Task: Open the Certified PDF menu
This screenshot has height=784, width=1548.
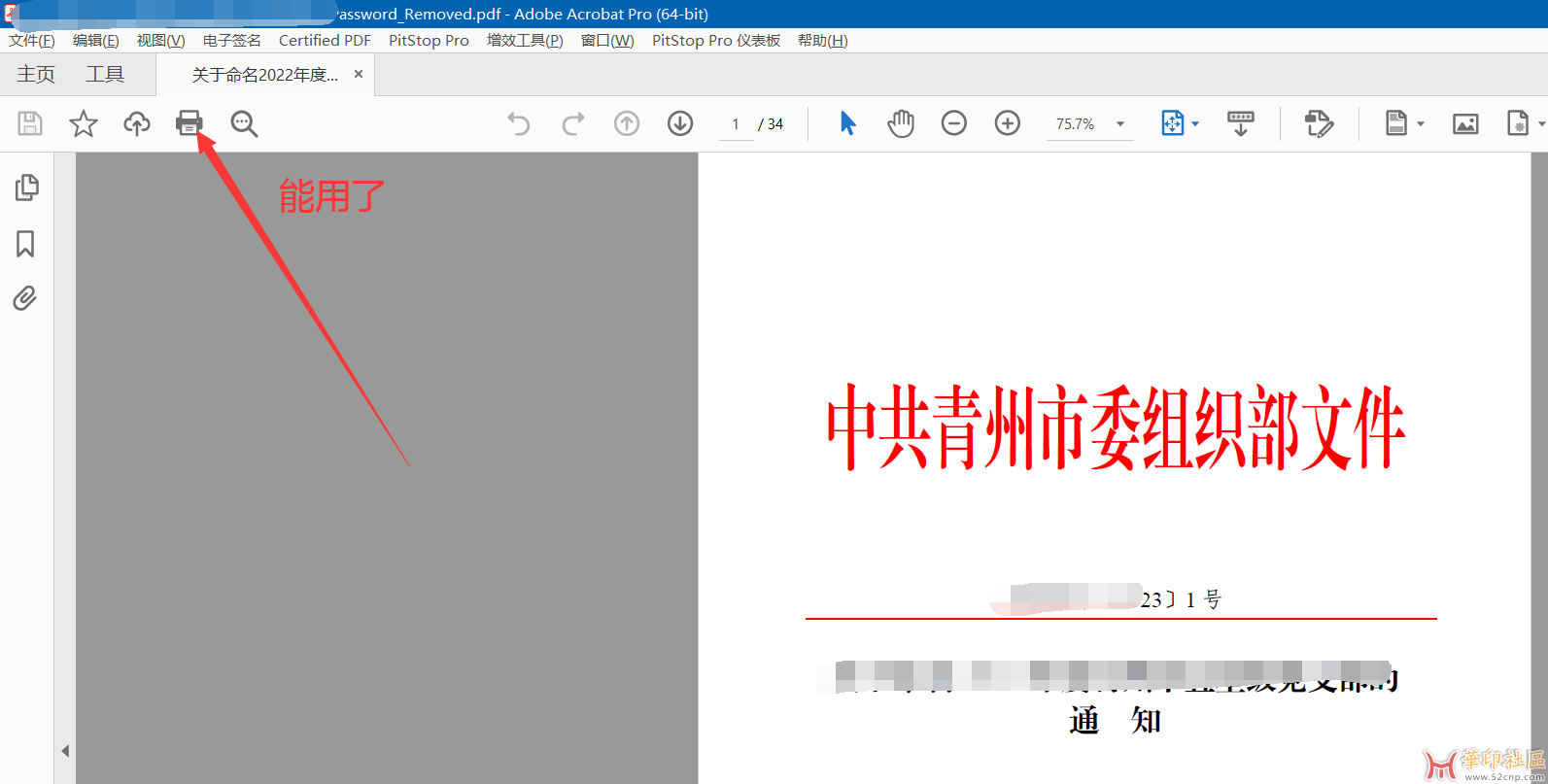Action: [x=325, y=41]
